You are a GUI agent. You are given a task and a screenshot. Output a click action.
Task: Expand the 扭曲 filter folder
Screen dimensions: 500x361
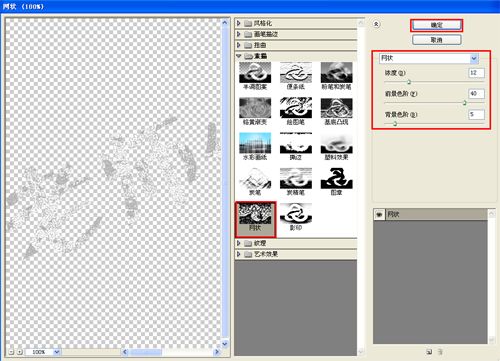pyautogui.click(x=239, y=45)
